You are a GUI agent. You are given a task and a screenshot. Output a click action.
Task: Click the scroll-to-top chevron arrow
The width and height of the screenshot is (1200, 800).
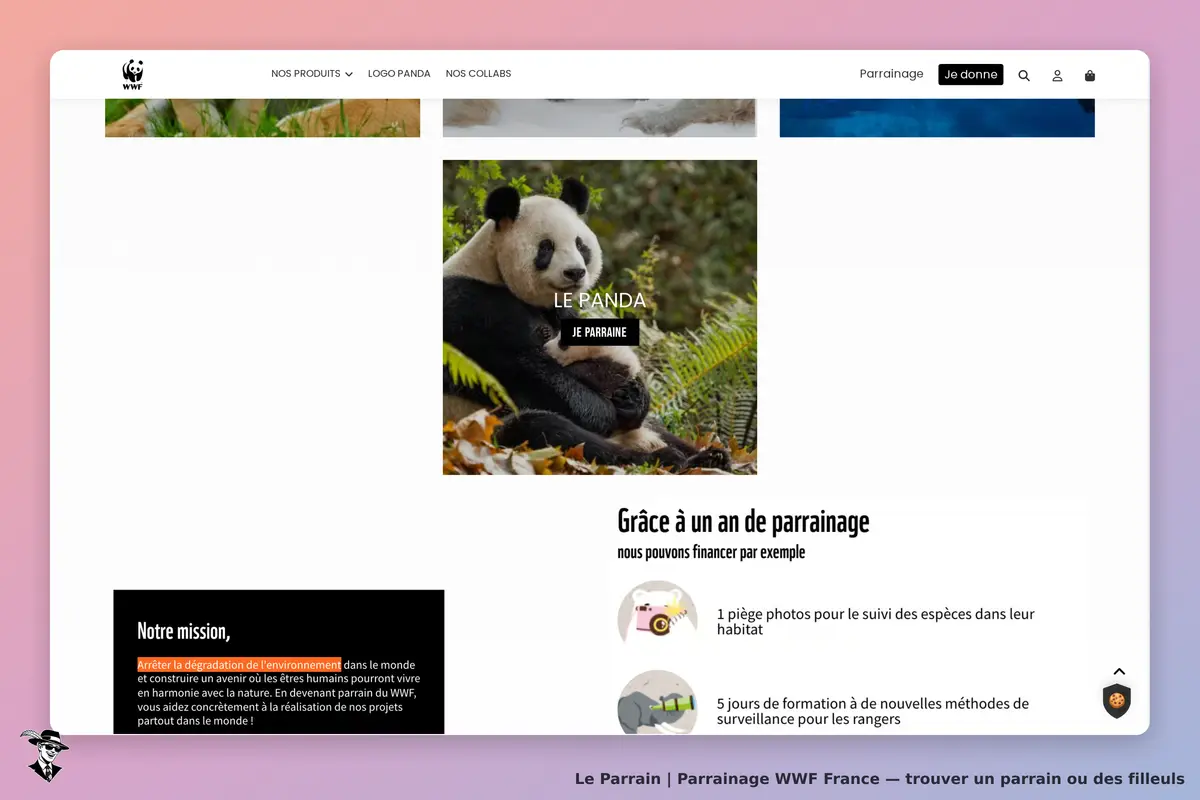coord(1120,671)
